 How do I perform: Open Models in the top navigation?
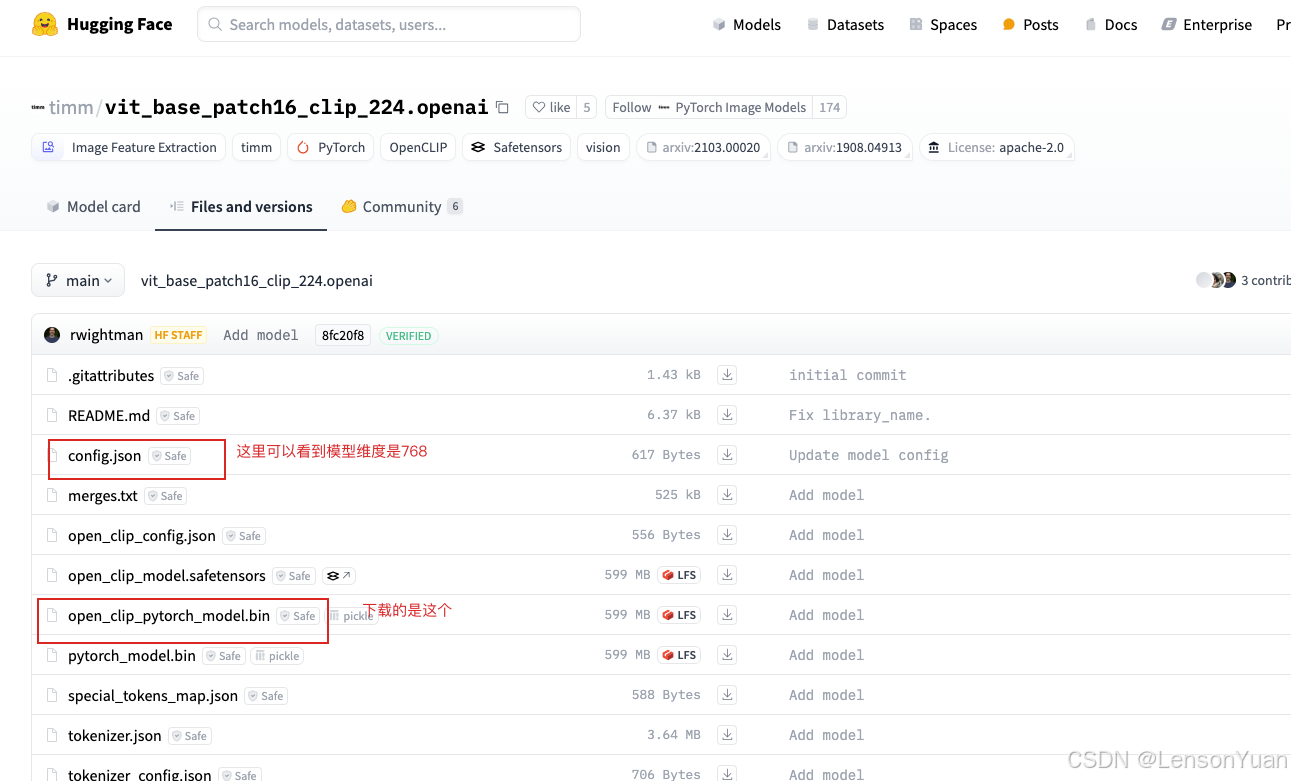click(747, 24)
